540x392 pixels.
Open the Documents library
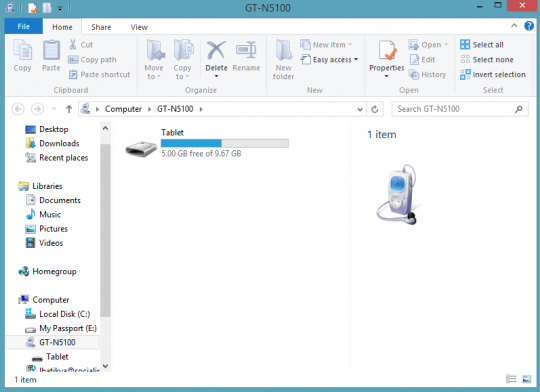click(x=53, y=200)
